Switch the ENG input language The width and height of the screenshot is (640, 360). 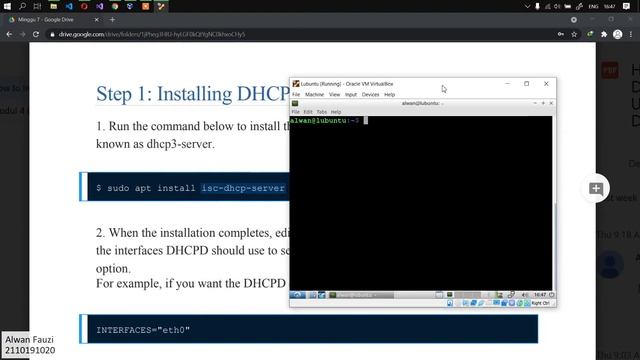[593, 7]
